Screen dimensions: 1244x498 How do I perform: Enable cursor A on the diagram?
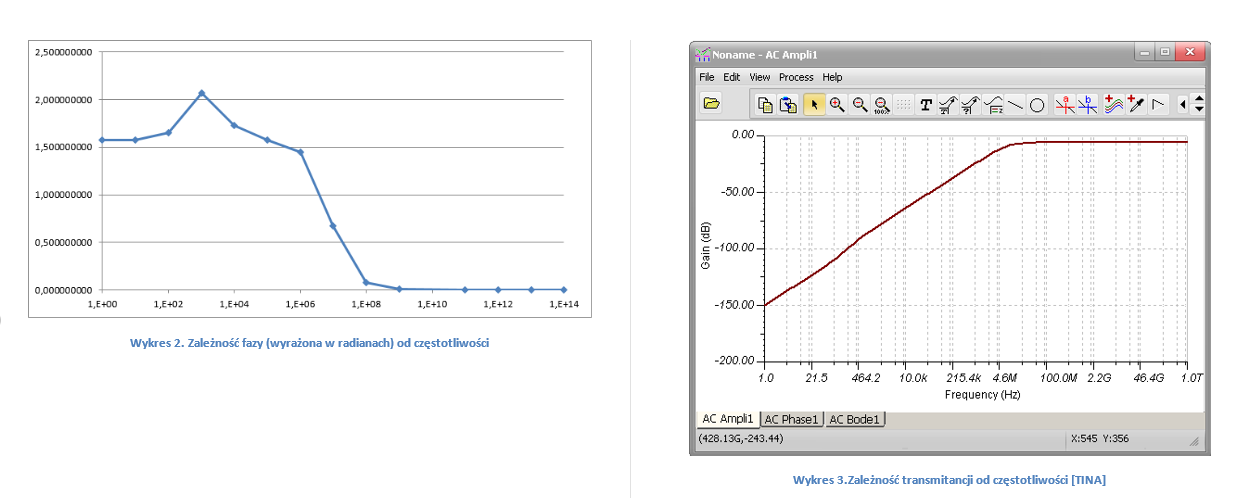pyautogui.click(x=1066, y=103)
